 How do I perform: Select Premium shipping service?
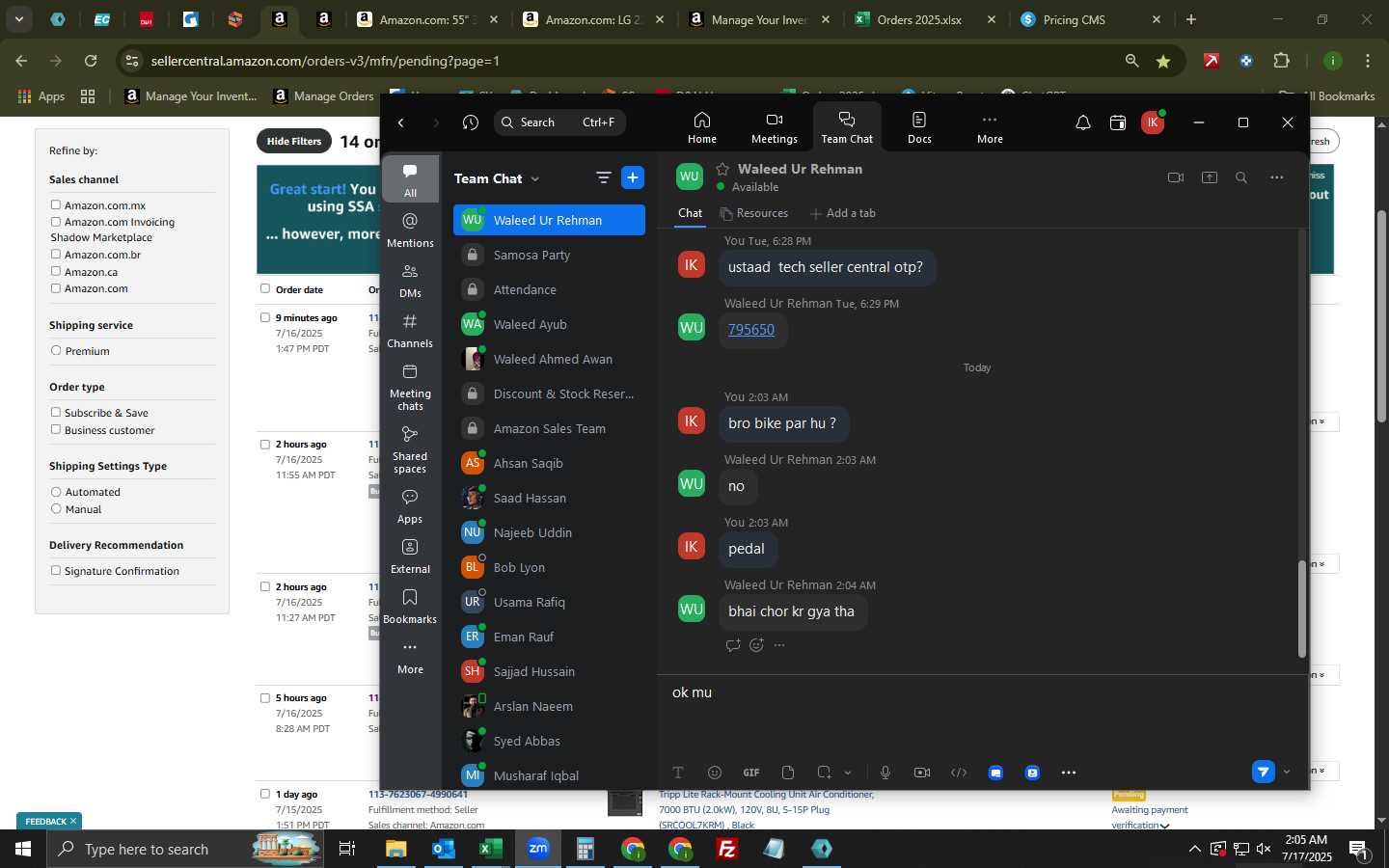click(56, 350)
